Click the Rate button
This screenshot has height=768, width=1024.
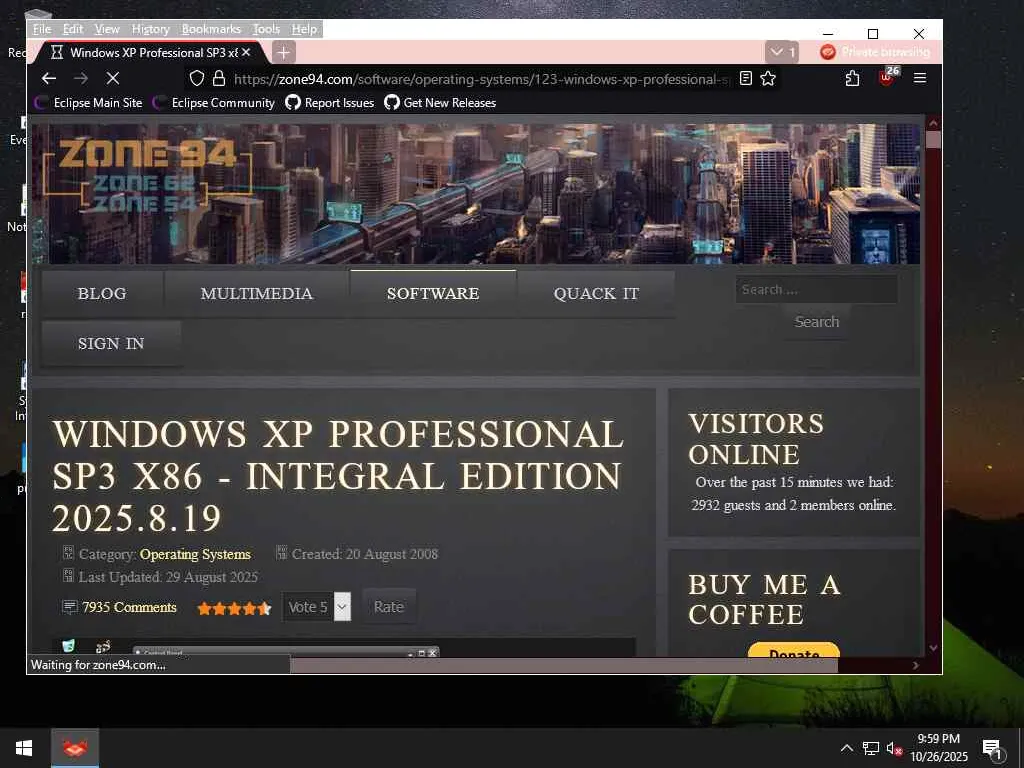click(x=389, y=607)
